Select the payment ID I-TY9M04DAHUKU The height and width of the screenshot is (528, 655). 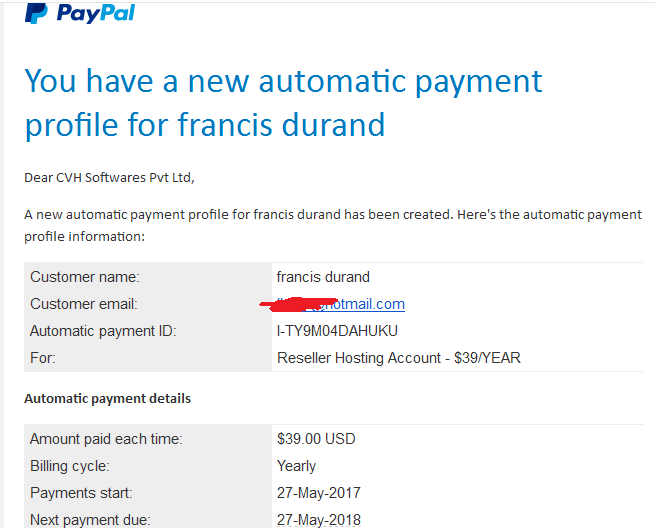pos(337,331)
